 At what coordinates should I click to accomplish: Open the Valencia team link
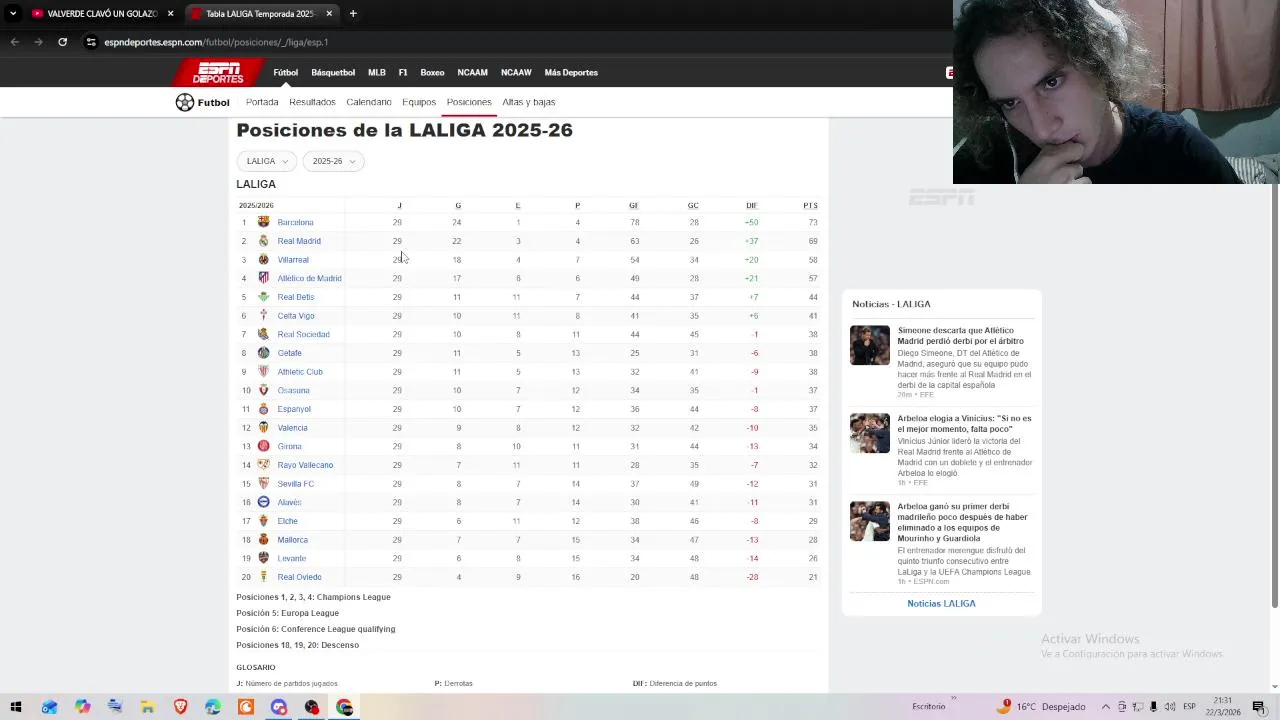pos(292,428)
